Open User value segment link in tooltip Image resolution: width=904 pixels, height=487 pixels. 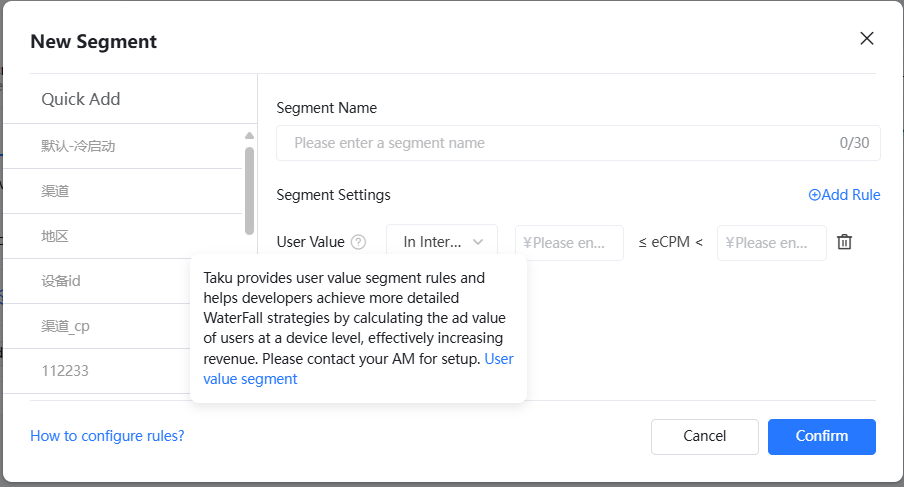click(250, 379)
